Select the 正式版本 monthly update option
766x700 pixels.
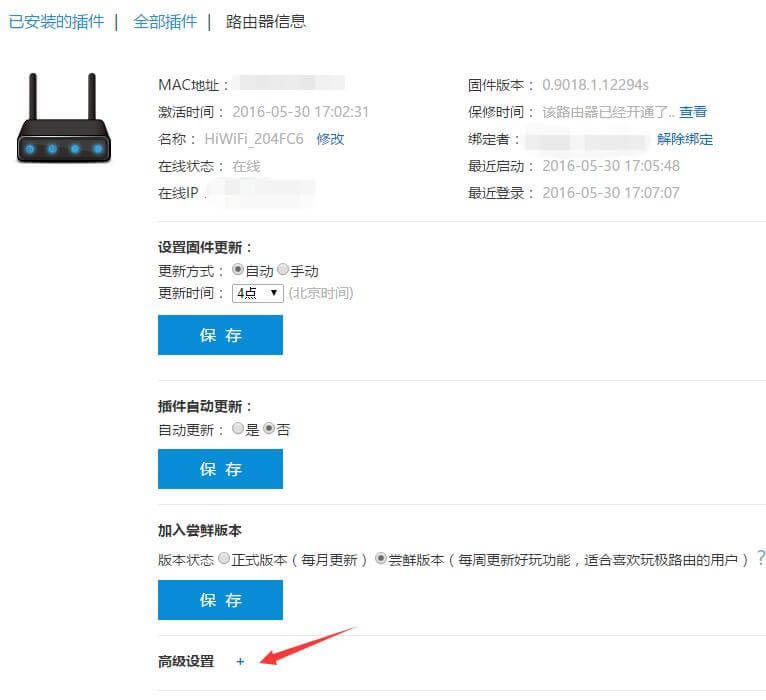click(x=224, y=560)
